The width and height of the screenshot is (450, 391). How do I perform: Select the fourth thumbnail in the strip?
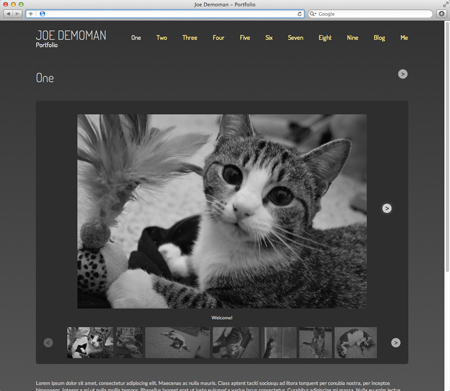(236, 343)
